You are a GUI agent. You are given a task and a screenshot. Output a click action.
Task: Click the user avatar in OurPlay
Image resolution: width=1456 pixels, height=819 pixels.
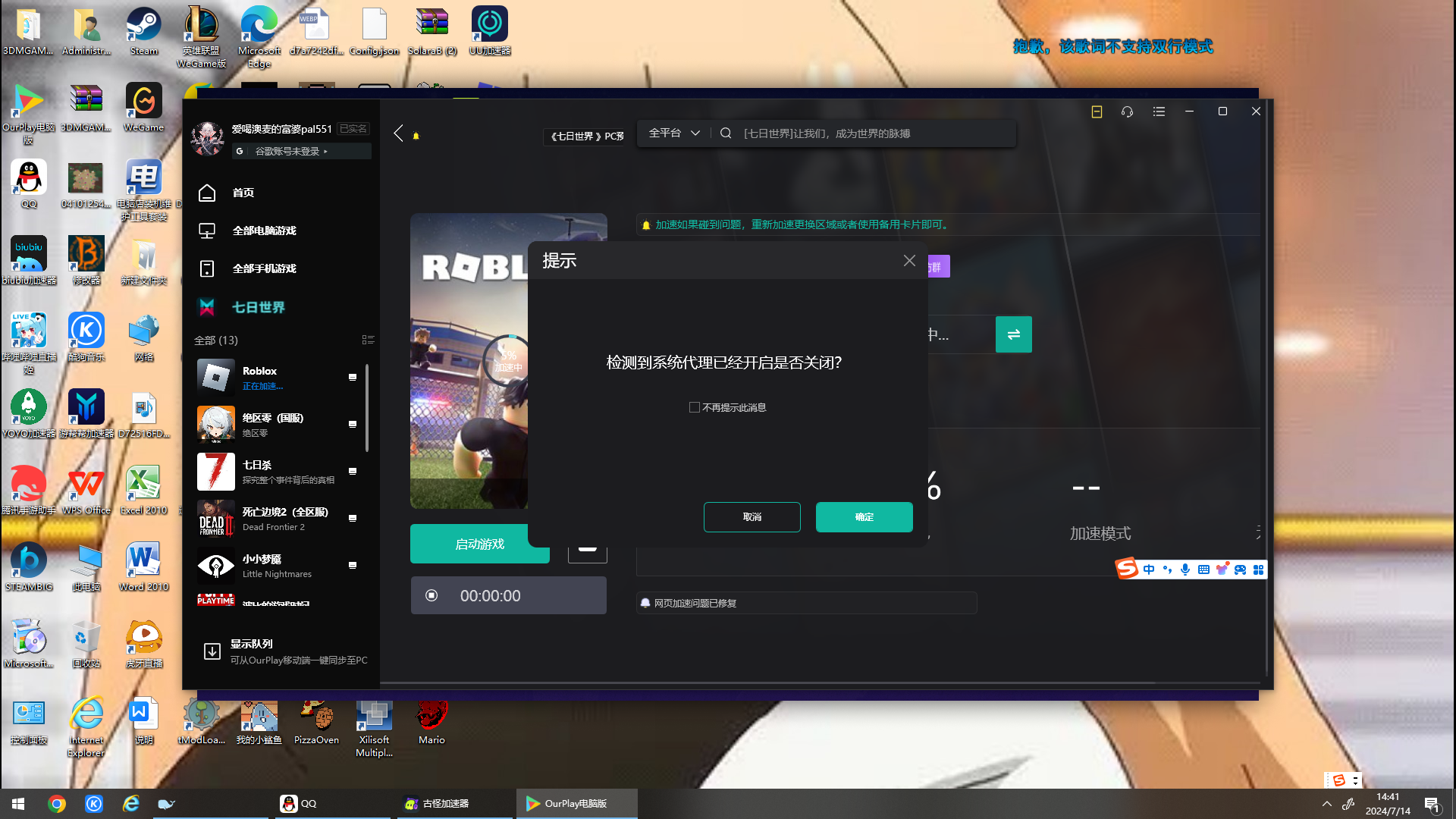(x=207, y=139)
